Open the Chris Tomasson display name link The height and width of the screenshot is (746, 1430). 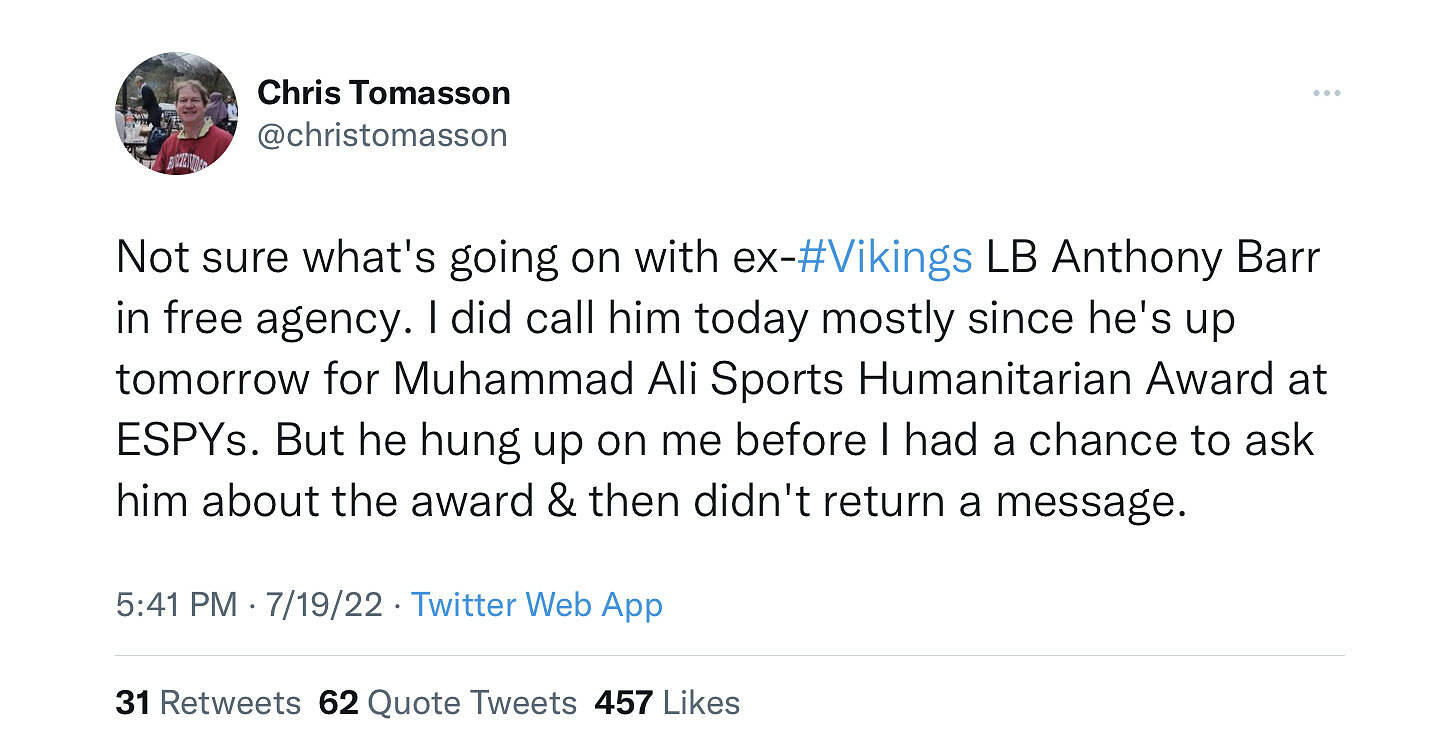[x=384, y=93]
